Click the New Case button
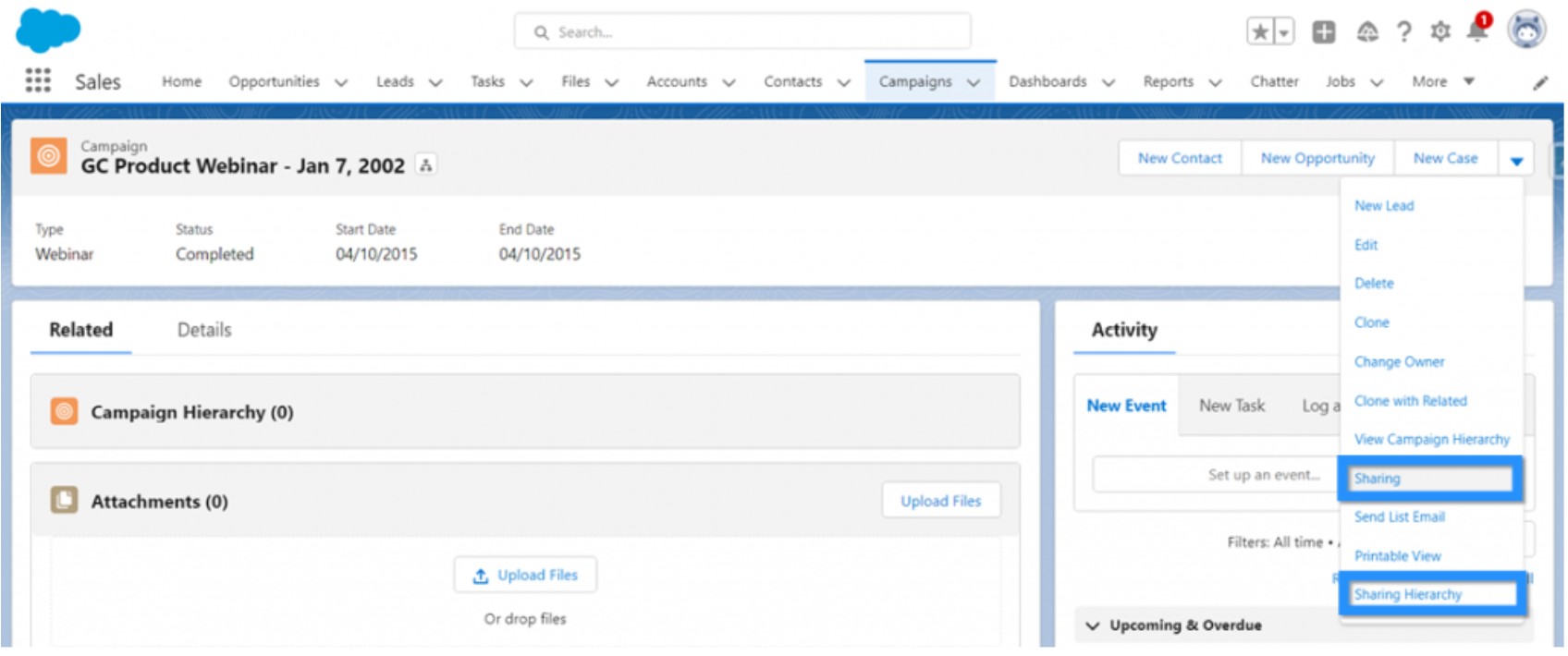The height and width of the screenshot is (656, 1568). [1445, 158]
